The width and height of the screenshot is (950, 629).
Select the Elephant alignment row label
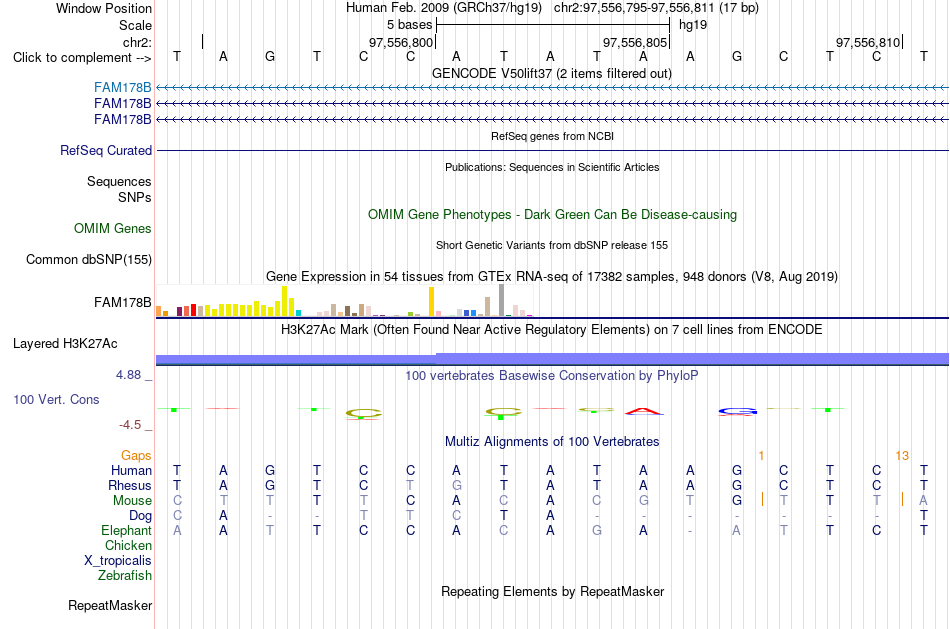click(x=126, y=531)
